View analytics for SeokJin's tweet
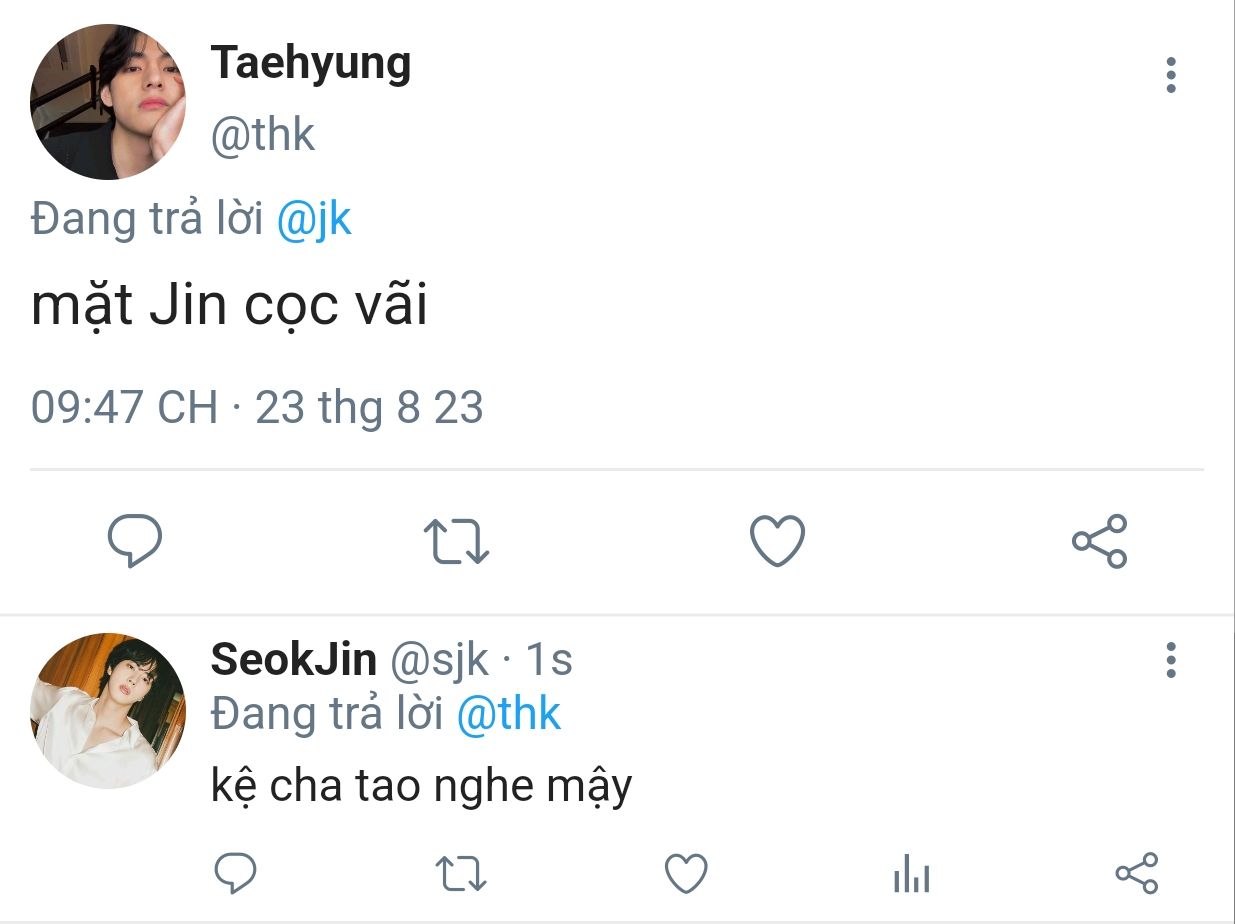 (x=911, y=875)
